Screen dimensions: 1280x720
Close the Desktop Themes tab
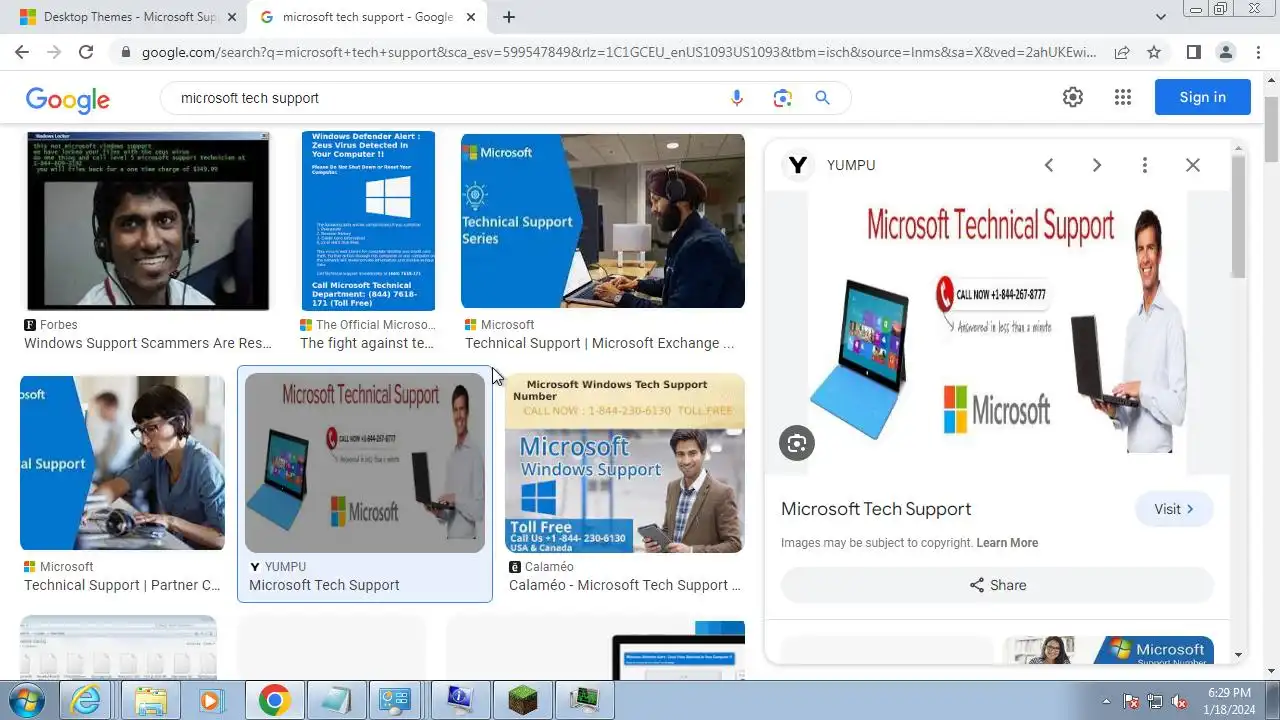tap(233, 17)
